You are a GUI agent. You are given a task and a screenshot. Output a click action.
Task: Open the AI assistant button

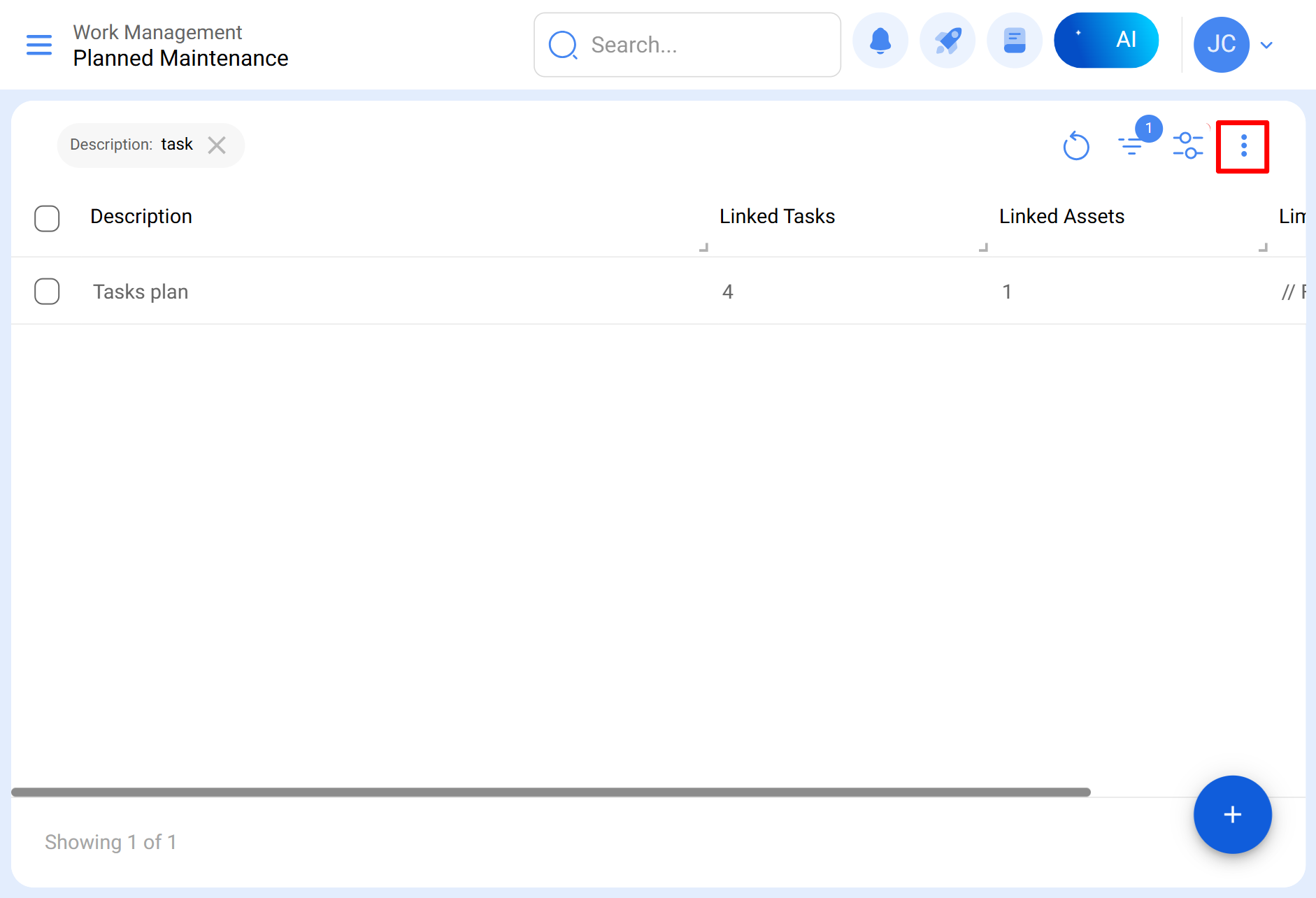[1106, 41]
